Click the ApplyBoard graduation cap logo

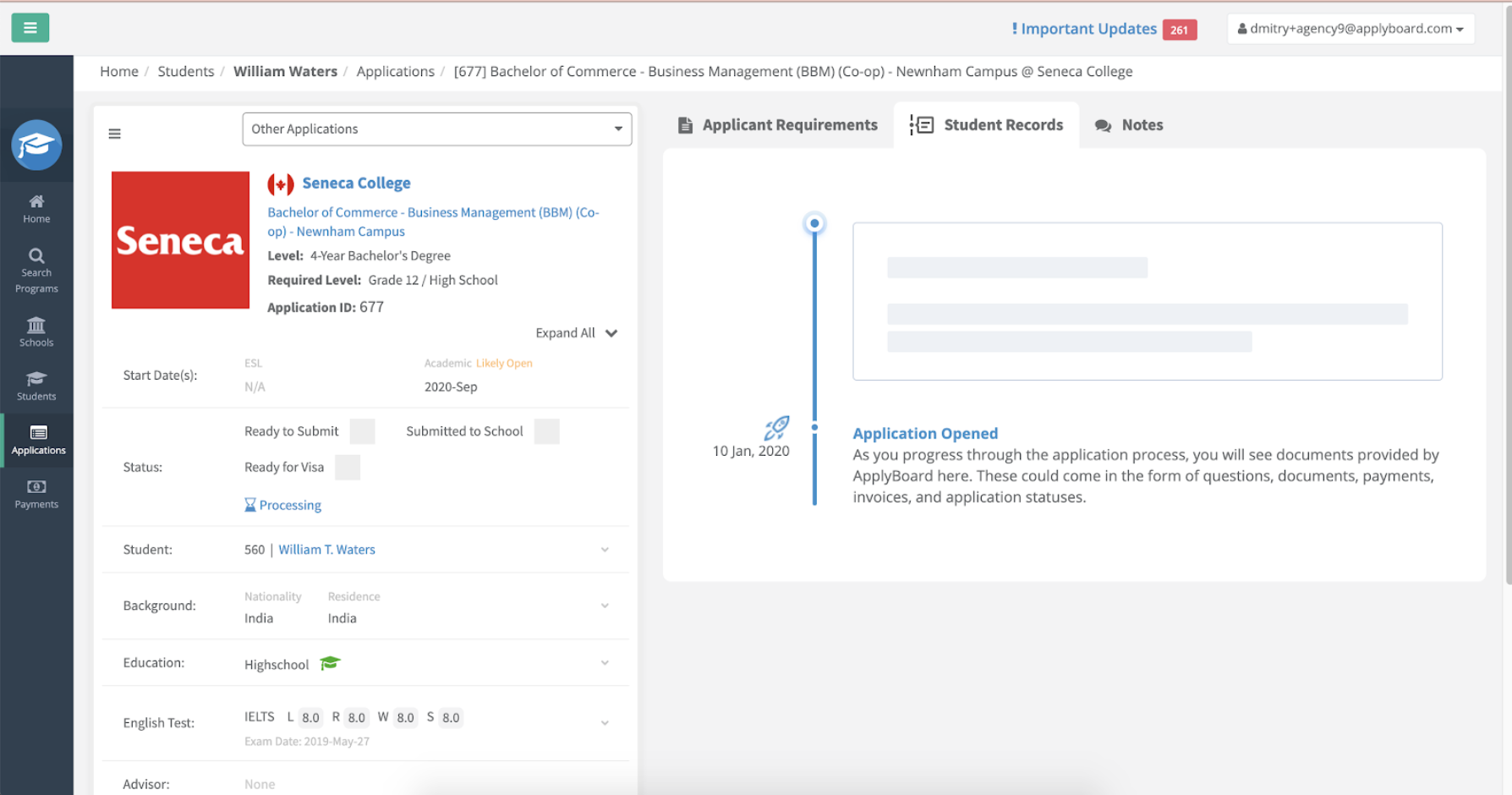36,145
